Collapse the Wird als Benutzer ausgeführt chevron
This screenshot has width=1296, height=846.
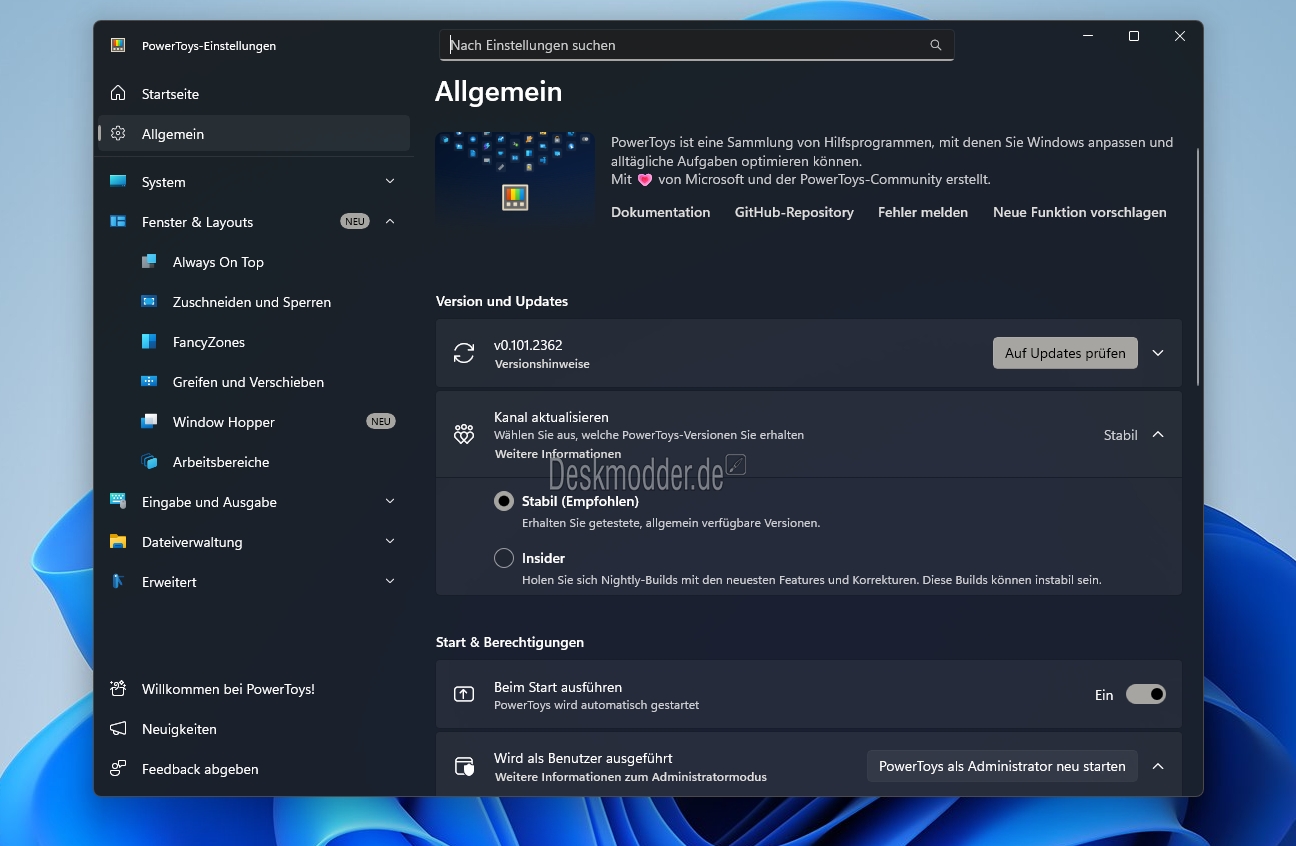pyautogui.click(x=1158, y=766)
